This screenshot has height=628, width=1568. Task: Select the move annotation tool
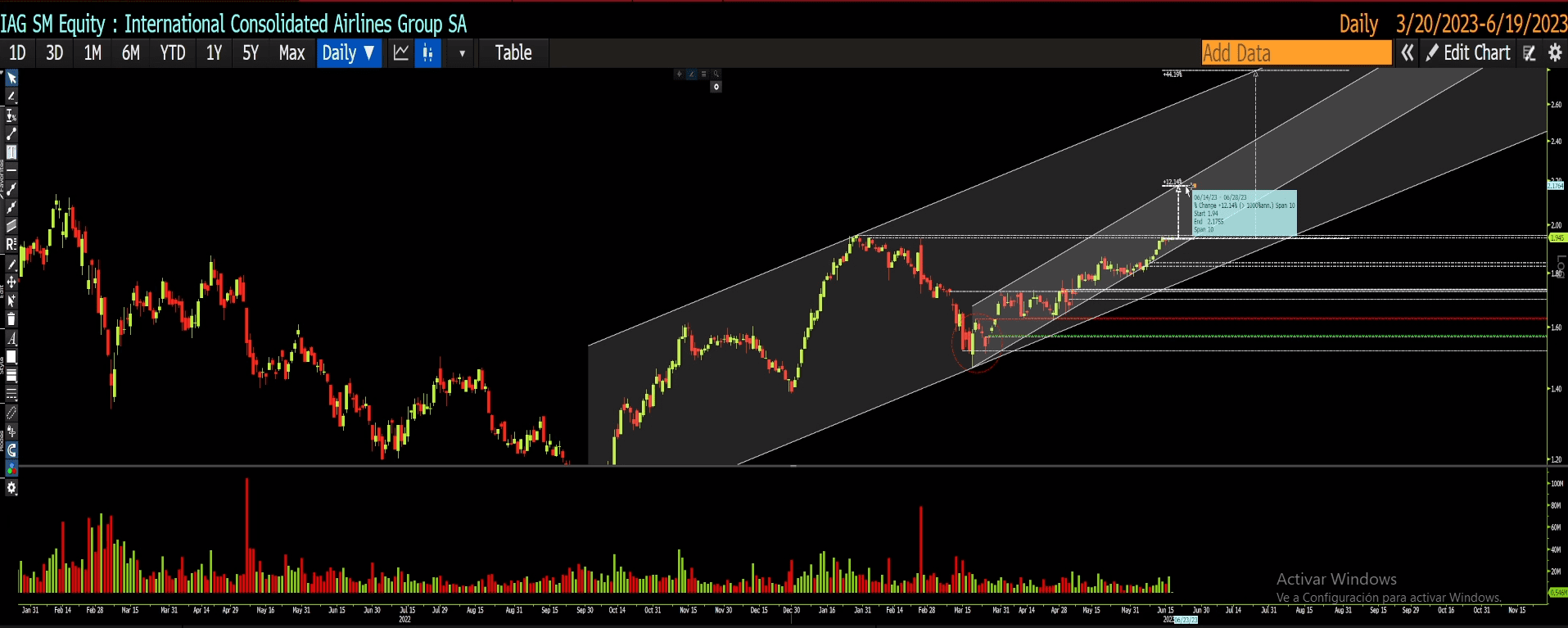pyautogui.click(x=11, y=282)
